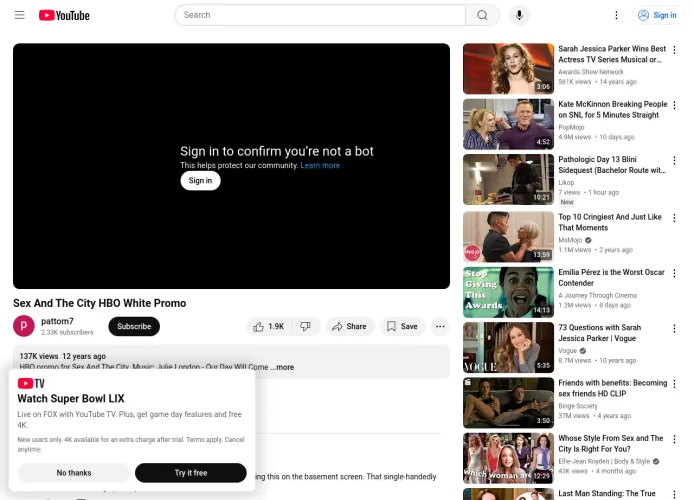Screen dimensions: 694x500
Task: Open options for Top 10 Cringiest video
Action: (x=674, y=218)
